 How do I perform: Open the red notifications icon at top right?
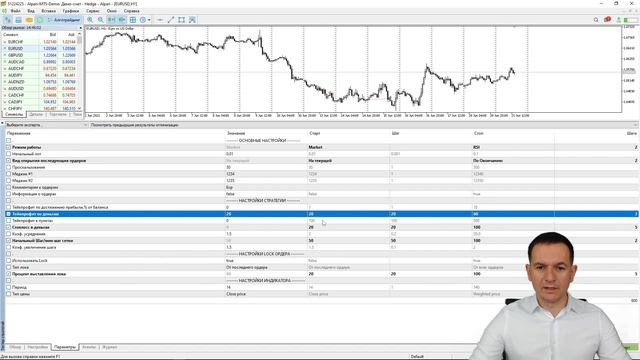click(x=607, y=20)
